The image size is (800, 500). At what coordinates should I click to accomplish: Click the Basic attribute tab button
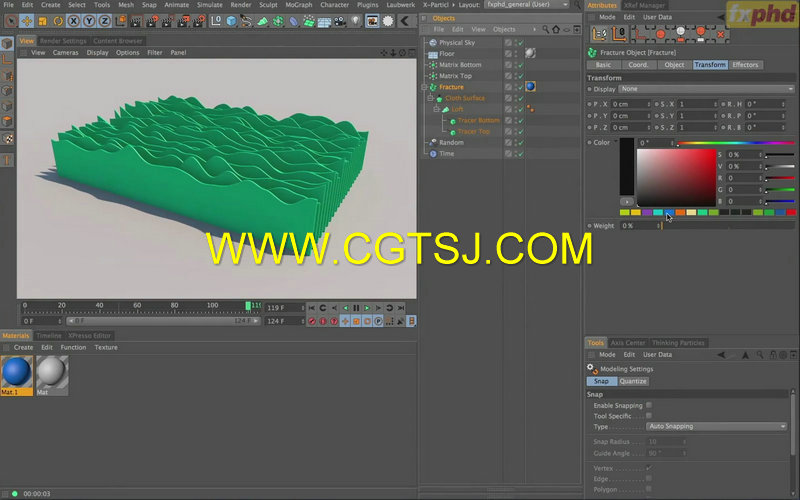pyautogui.click(x=603, y=65)
